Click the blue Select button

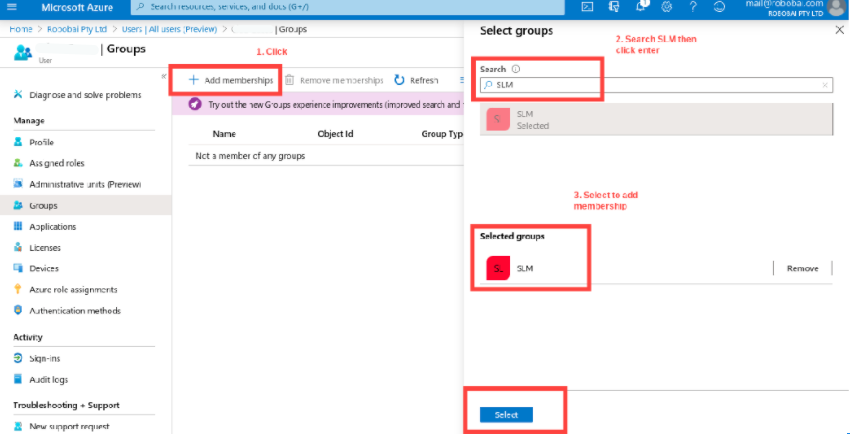tap(506, 415)
